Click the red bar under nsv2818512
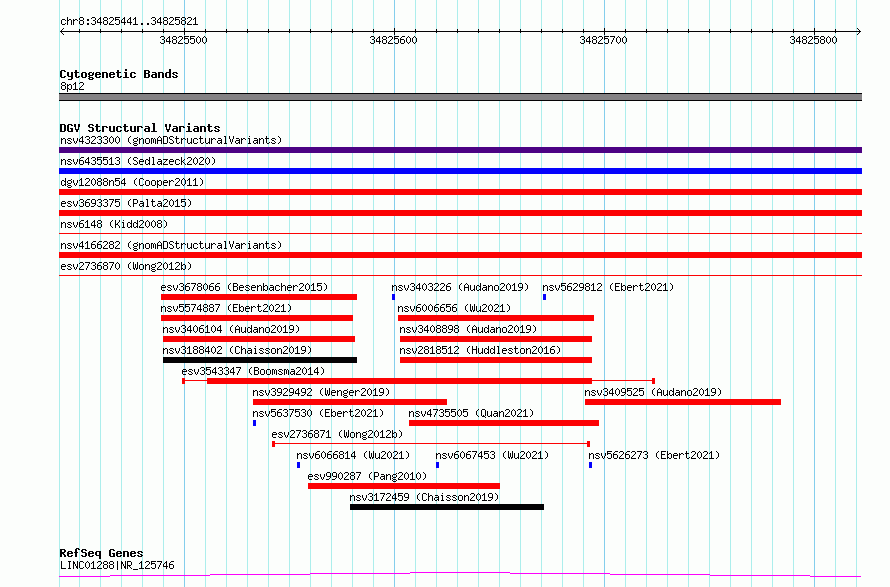Screen dimensions: 890x587 tap(496, 360)
